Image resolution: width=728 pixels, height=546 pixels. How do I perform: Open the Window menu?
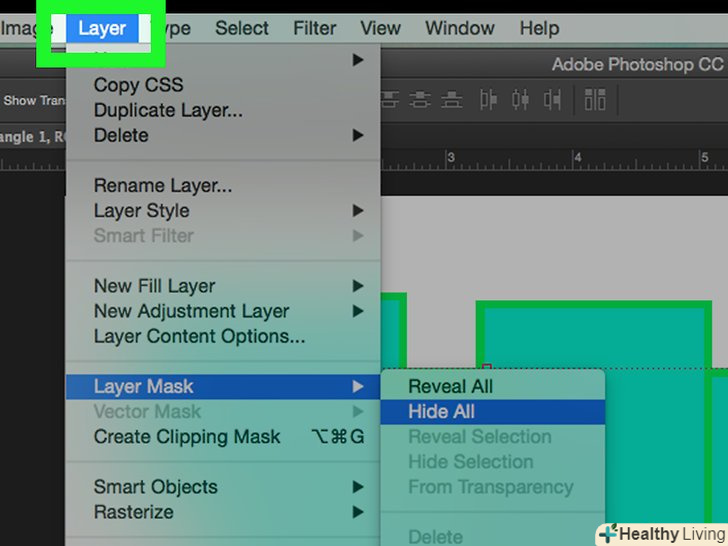pyautogui.click(x=460, y=28)
